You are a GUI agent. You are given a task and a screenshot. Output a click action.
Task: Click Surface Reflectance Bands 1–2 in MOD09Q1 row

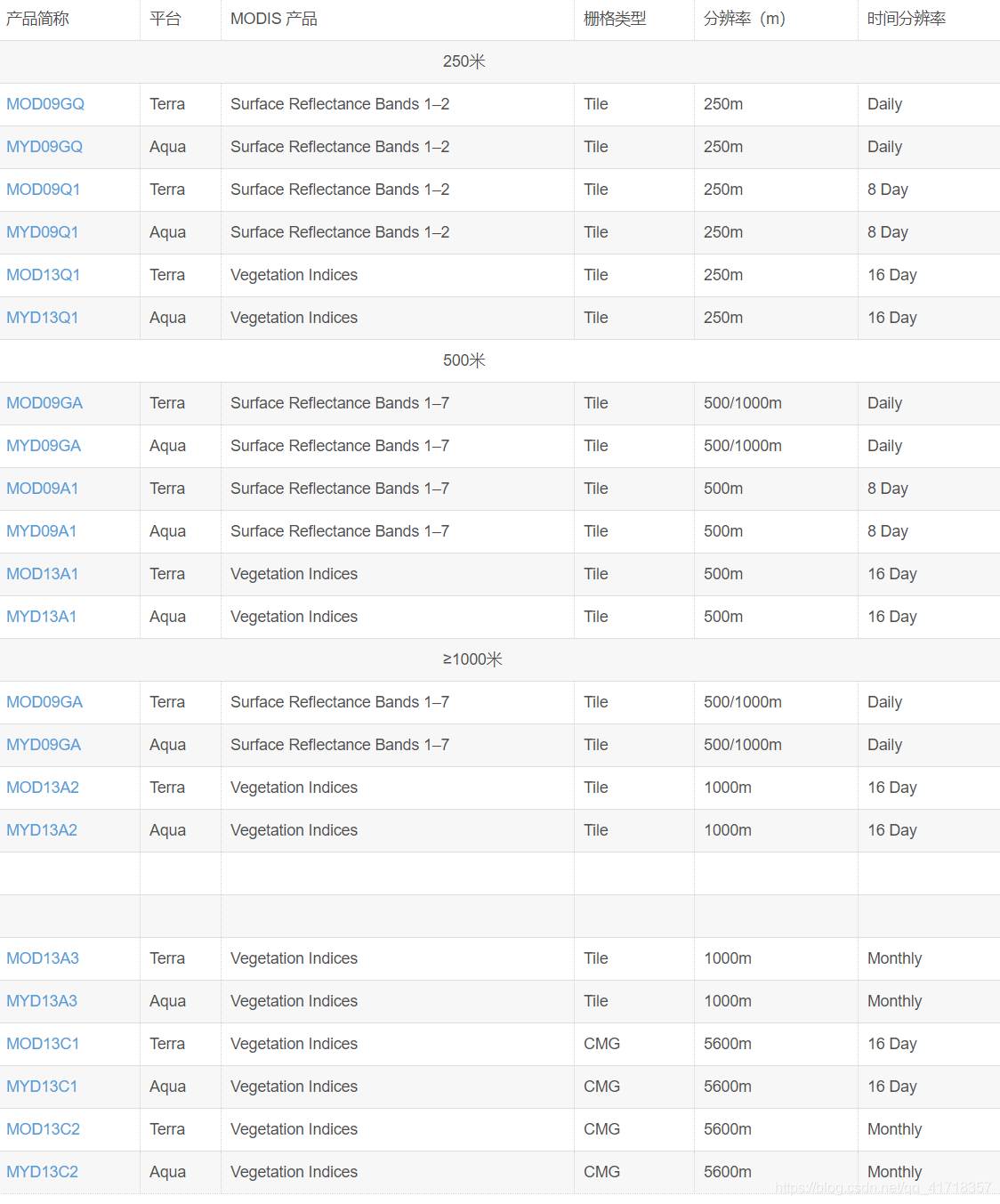pos(340,190)
